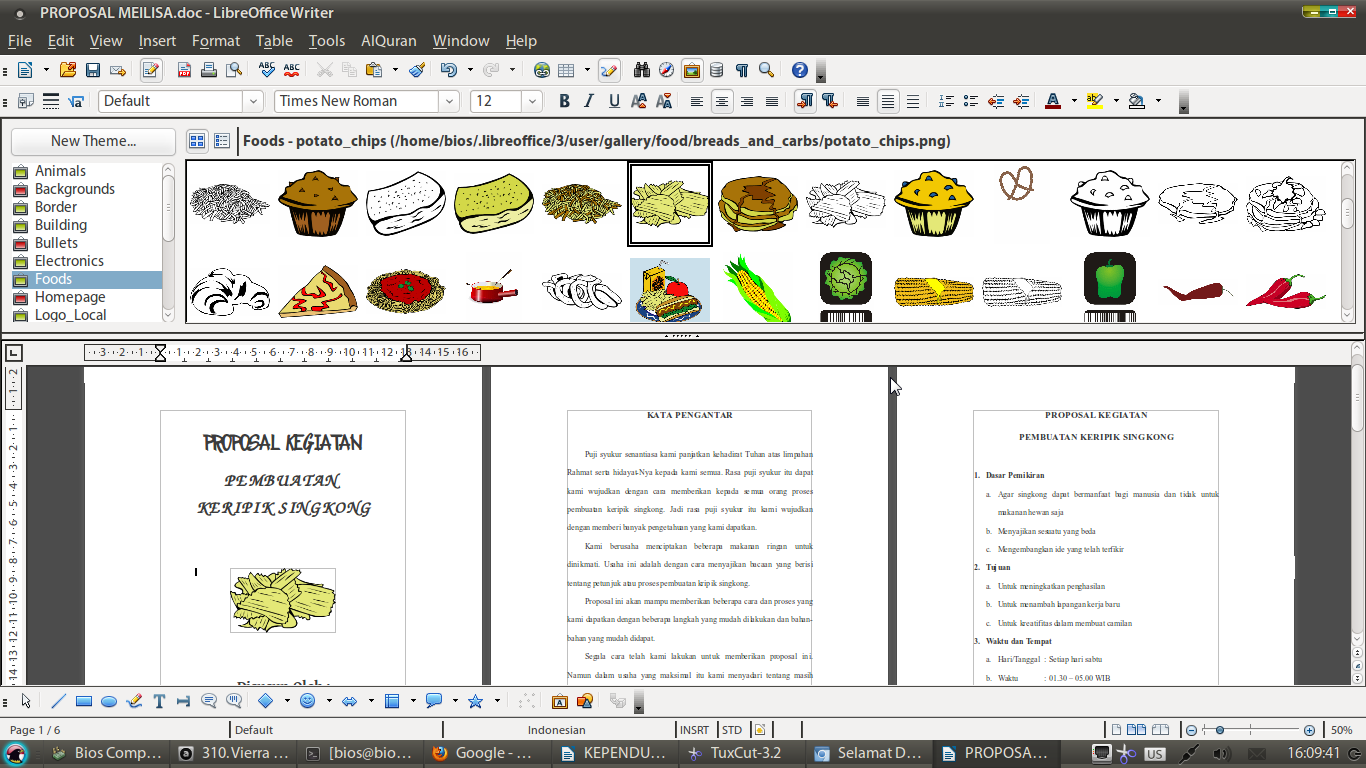The width and height of the screenshot is (1366, 768).
Task: Open the Table menu
Action: tap(274, 41)
